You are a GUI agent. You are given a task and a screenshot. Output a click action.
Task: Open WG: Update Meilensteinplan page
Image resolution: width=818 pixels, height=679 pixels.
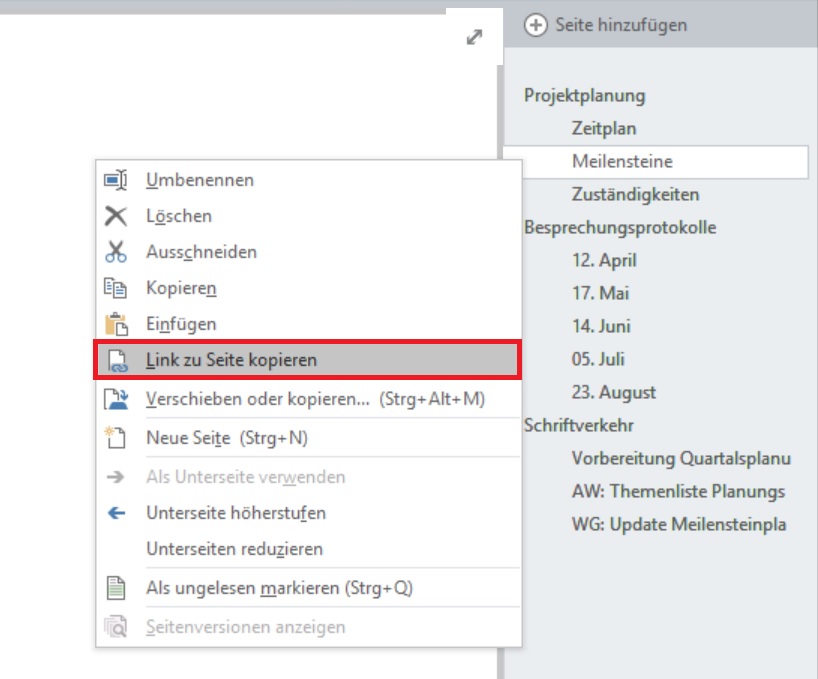pyautogui.click(x=678, y=525)
